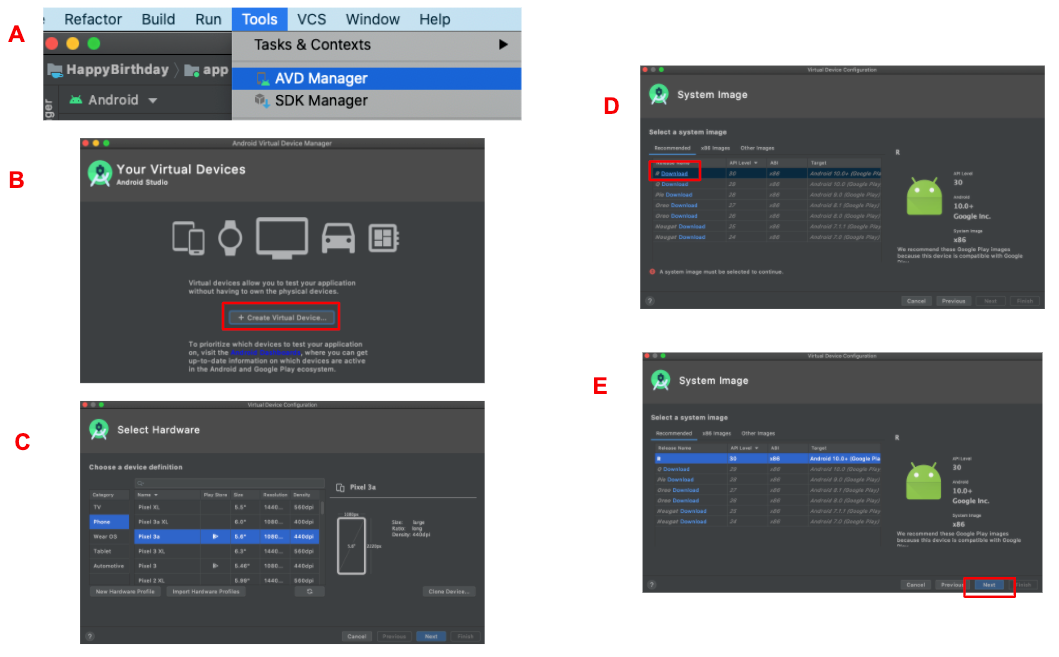Open the Refactor menu
The width and height of the screenshot is (1059, 657).
click(93, 20)
